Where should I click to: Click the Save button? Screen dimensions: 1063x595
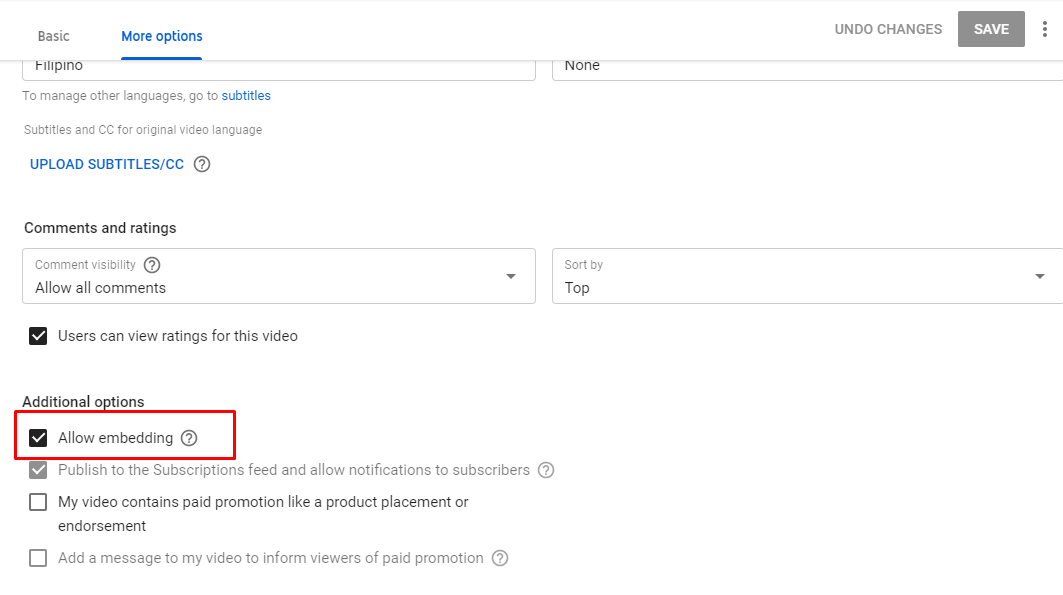coord(991,29)
